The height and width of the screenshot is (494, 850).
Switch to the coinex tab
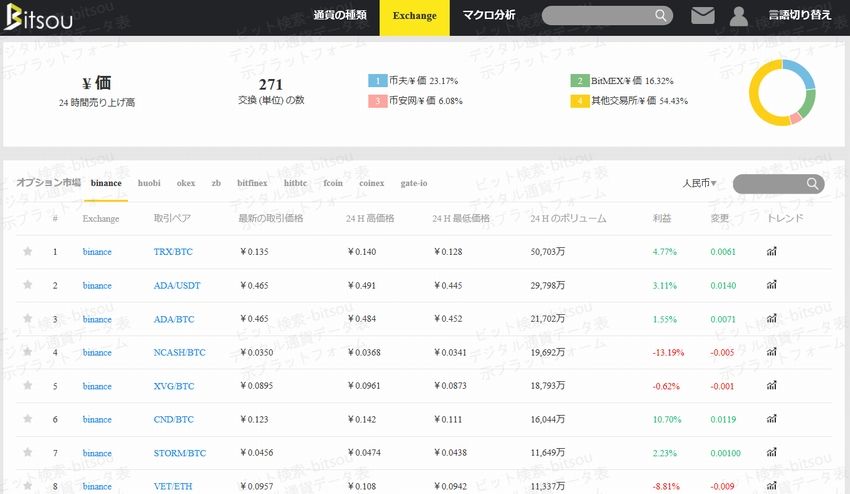point(372,183)
